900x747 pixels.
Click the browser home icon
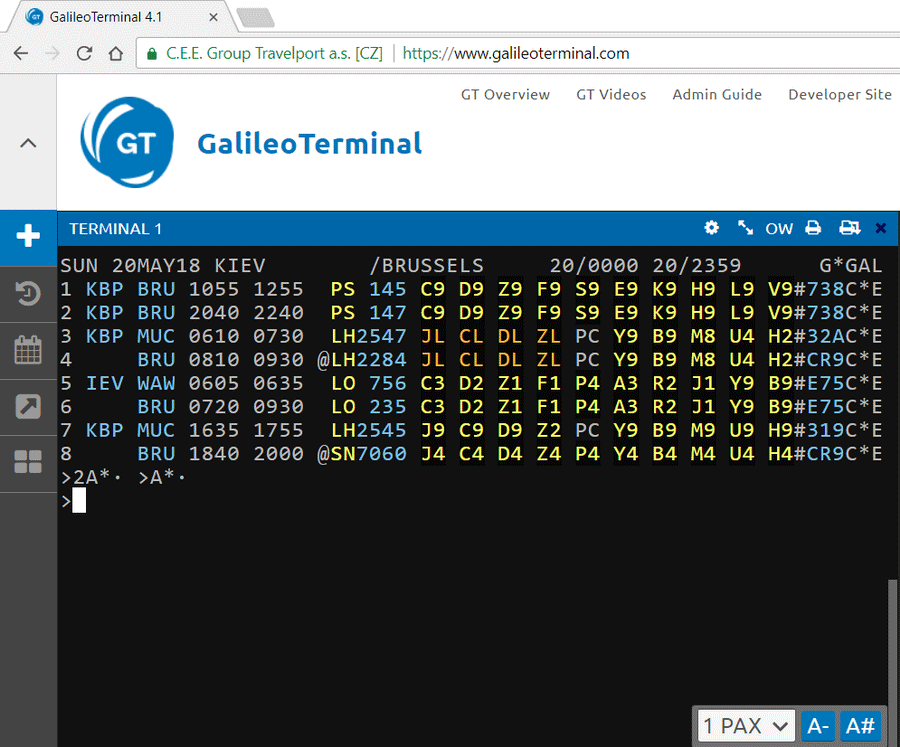[x=116, y=53]
